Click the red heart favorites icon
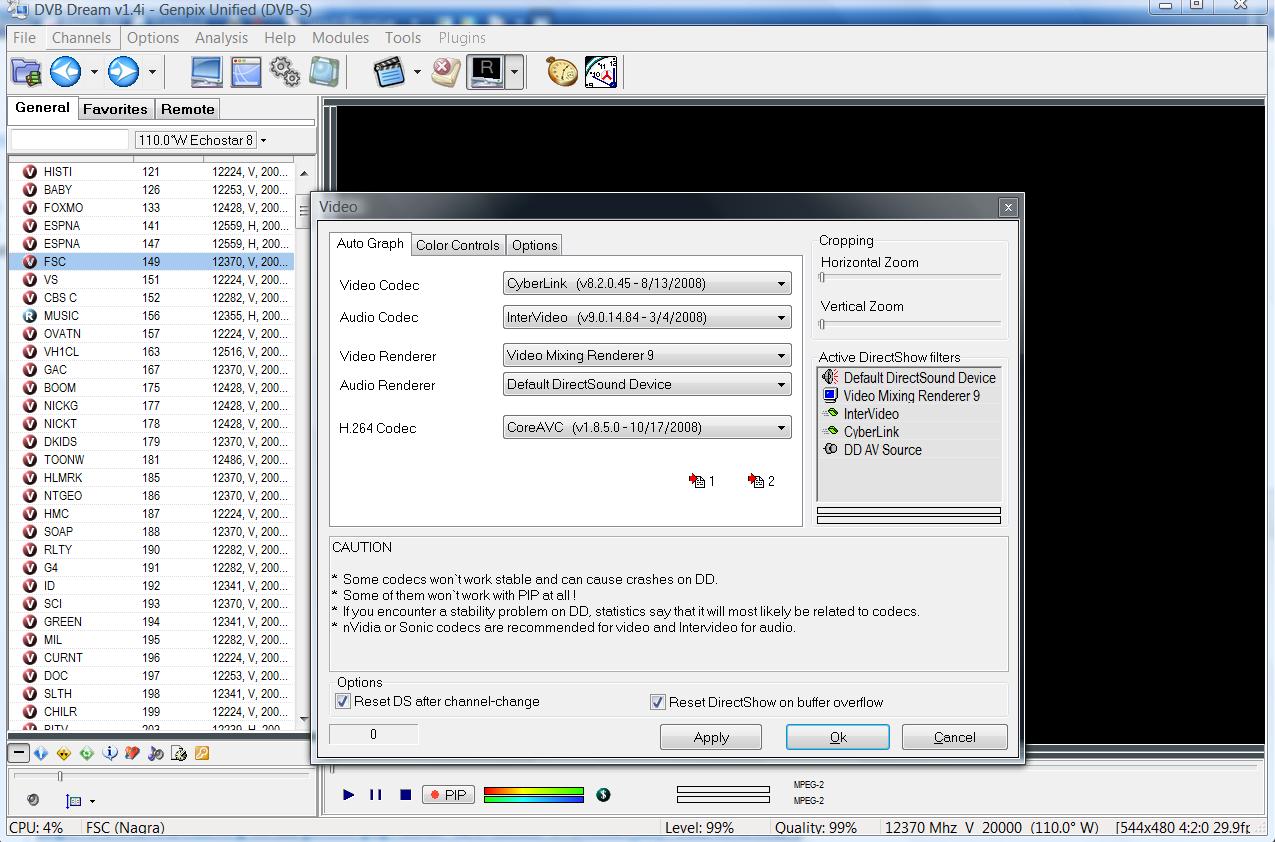Viewport: 1275px width, 842px height. pyautogui.click(x=132, y=754)
